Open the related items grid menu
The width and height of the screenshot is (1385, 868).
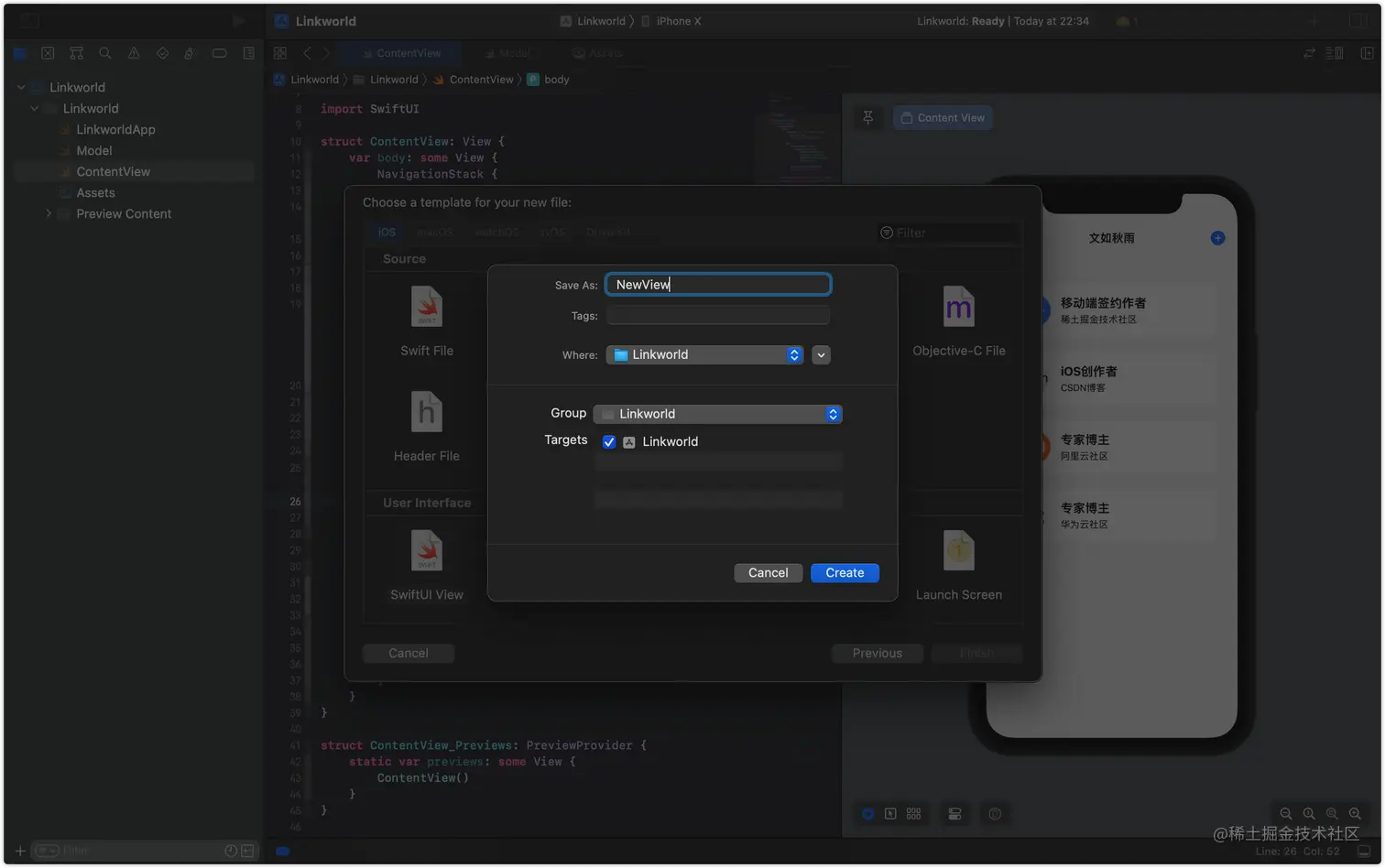pyautogui.click(x=280, y=53)
